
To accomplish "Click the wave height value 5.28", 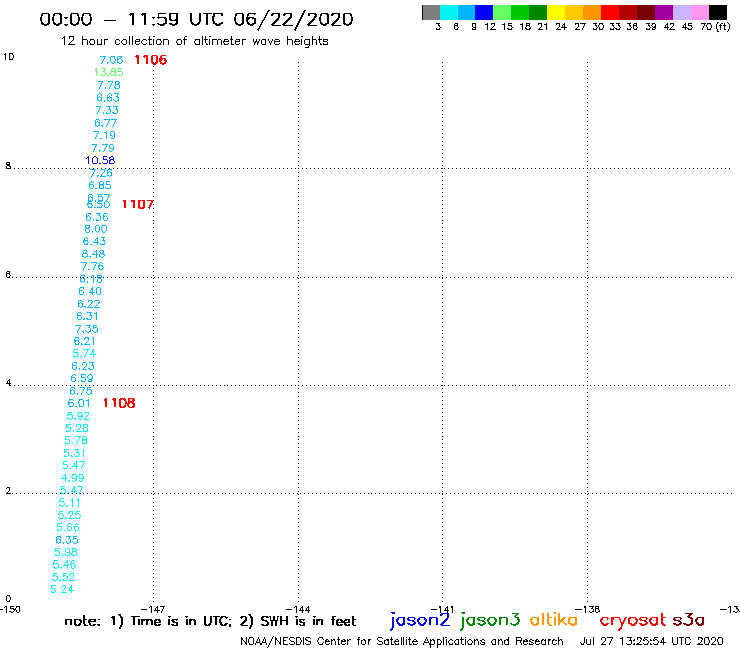I will tap(77, 428).
